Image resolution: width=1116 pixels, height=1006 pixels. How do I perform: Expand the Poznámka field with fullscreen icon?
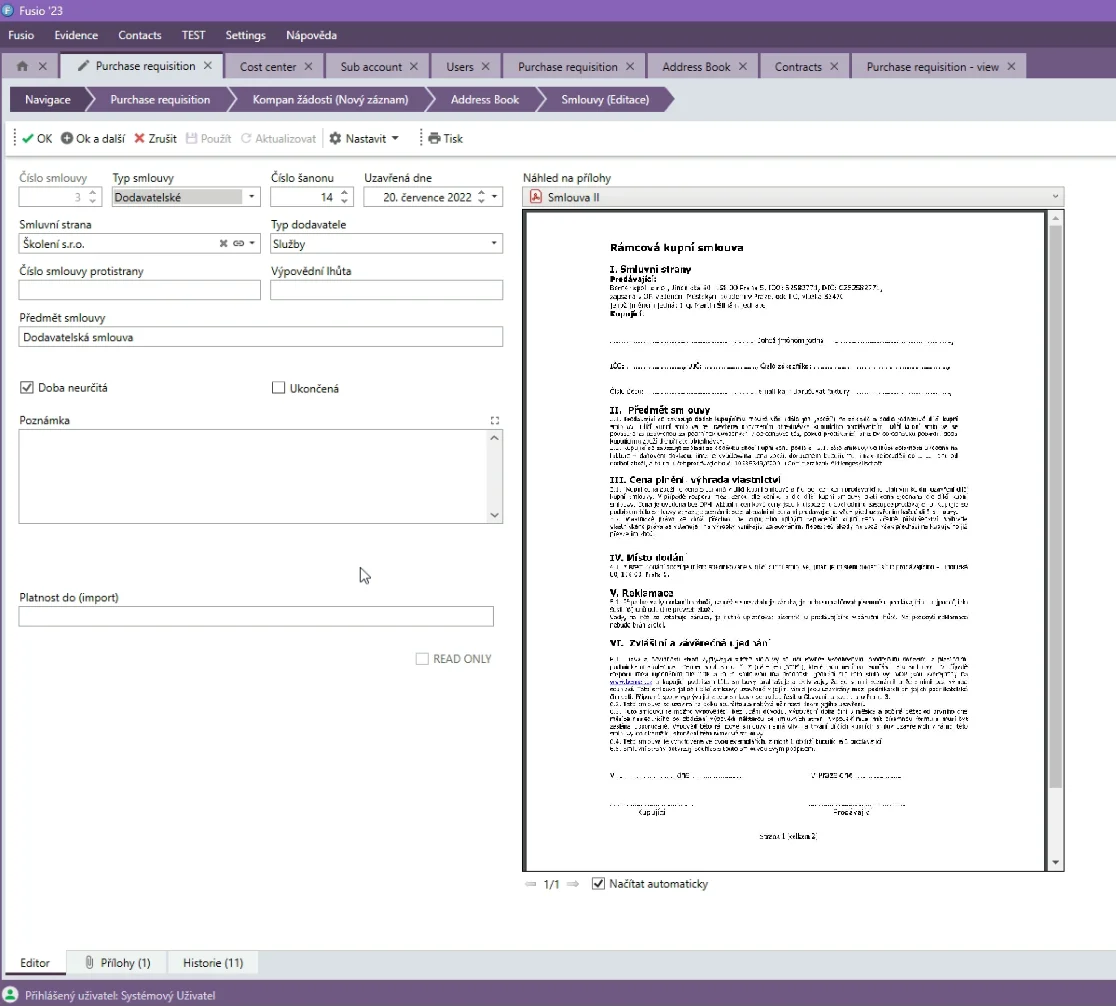[495, 420]
